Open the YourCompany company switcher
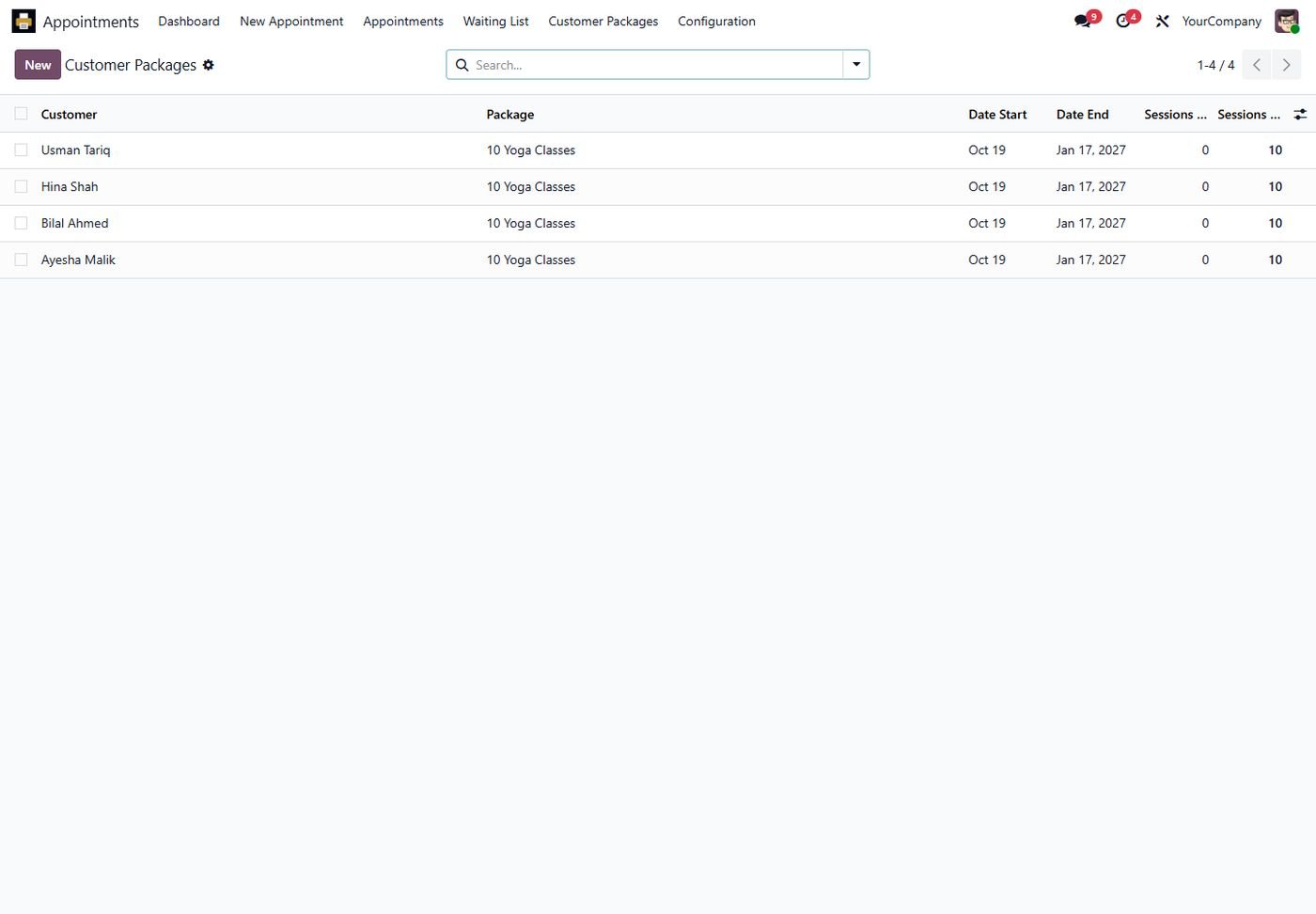 tap(1221, 21)
